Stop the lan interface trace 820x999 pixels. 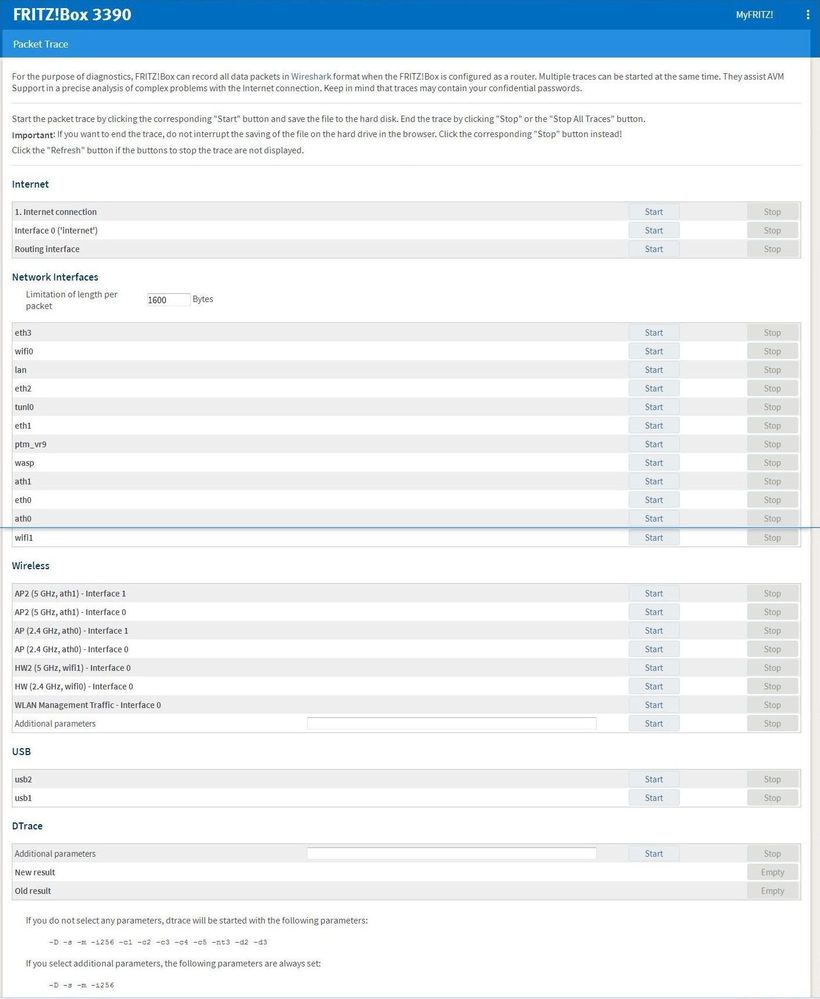[772, 370]
